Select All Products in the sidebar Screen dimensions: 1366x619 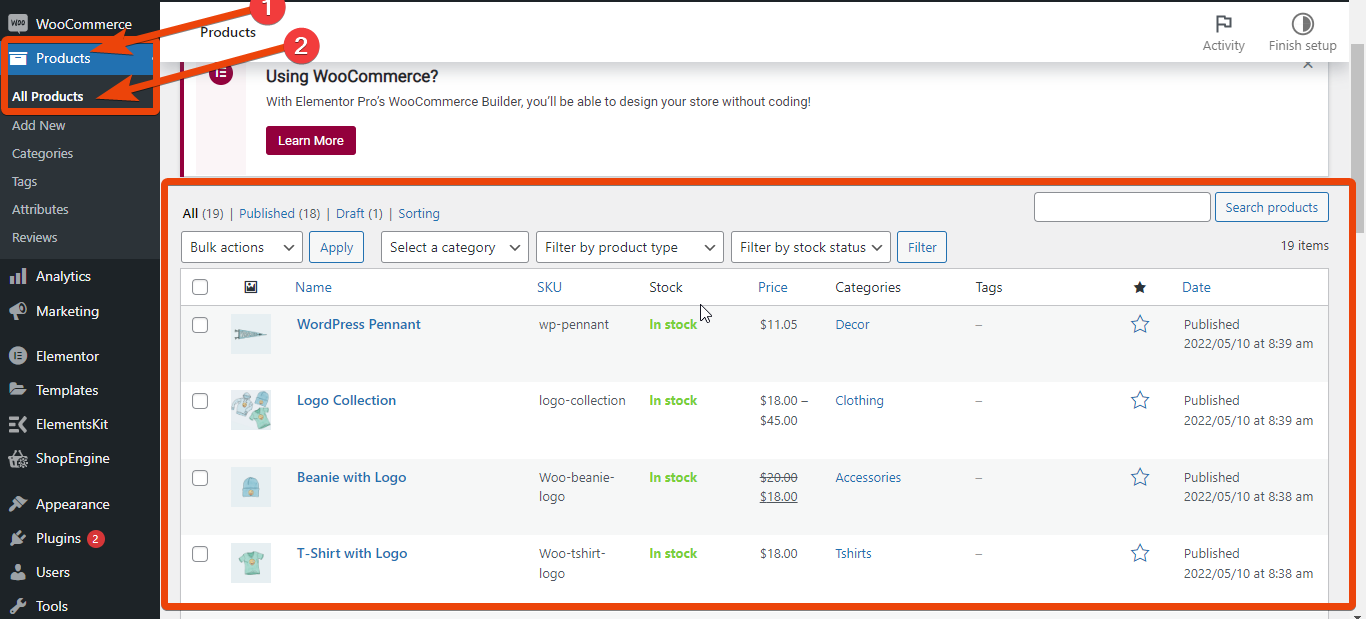coord(48,96)
